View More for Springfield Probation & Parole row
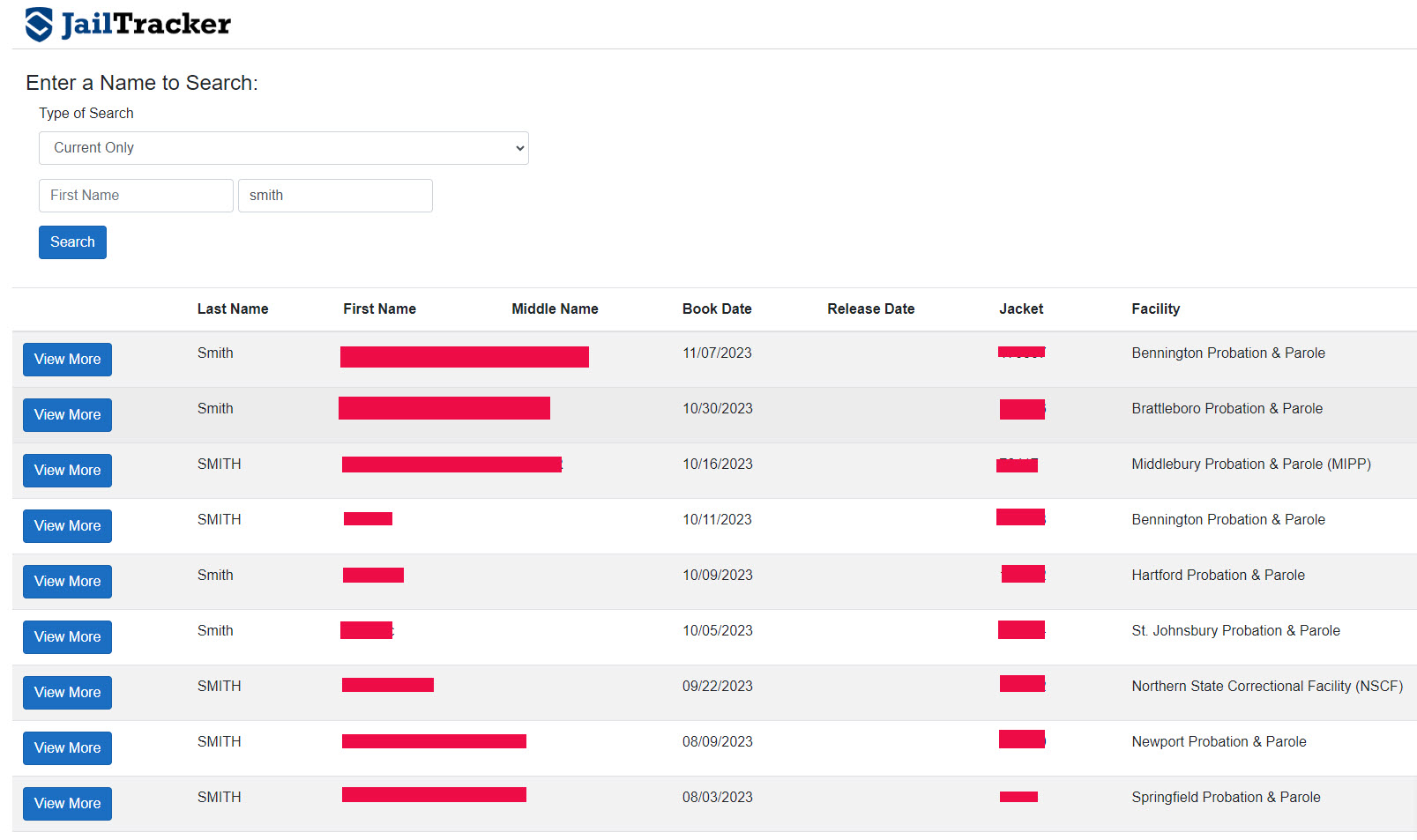This screenshot has height=840, width=1417. 67,804
